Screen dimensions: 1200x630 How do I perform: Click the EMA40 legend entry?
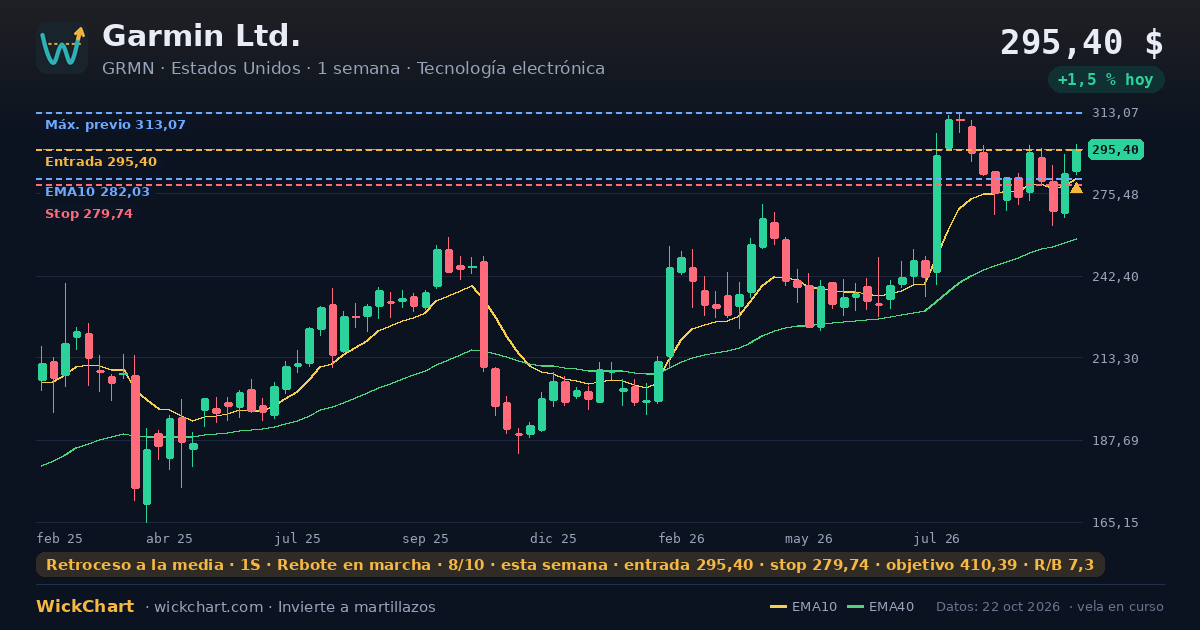click(x=880, y=607)
